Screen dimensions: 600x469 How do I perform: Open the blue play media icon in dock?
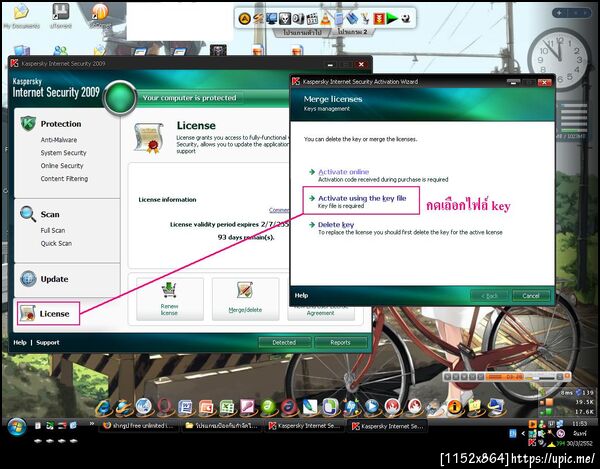tap(372, 406)
